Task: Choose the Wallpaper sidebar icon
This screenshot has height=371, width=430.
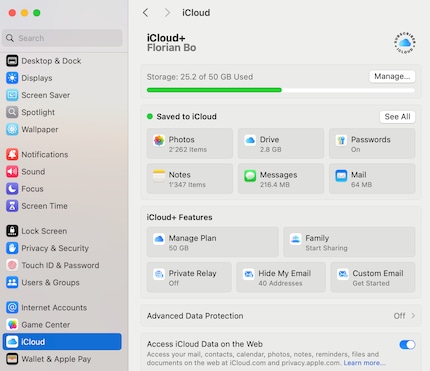Action: tap(12, 129)
